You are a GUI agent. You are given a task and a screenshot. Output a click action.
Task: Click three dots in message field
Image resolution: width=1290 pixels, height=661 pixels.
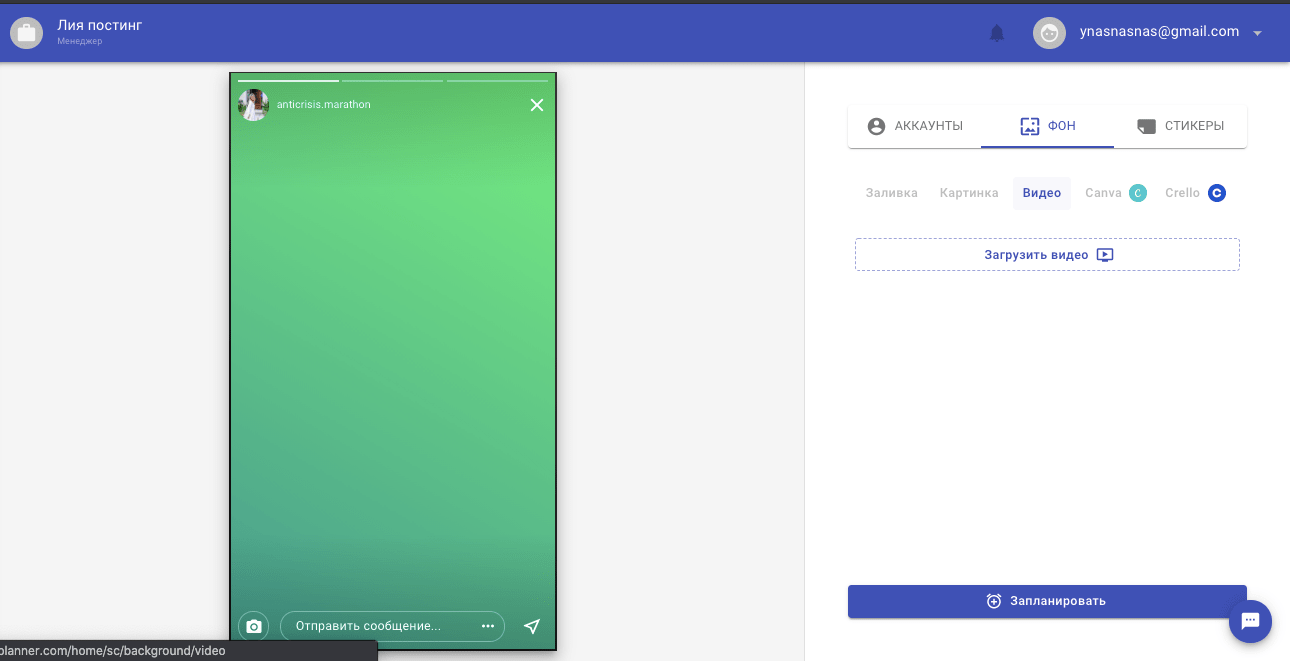pyautogui.click(x=488, y=626)
